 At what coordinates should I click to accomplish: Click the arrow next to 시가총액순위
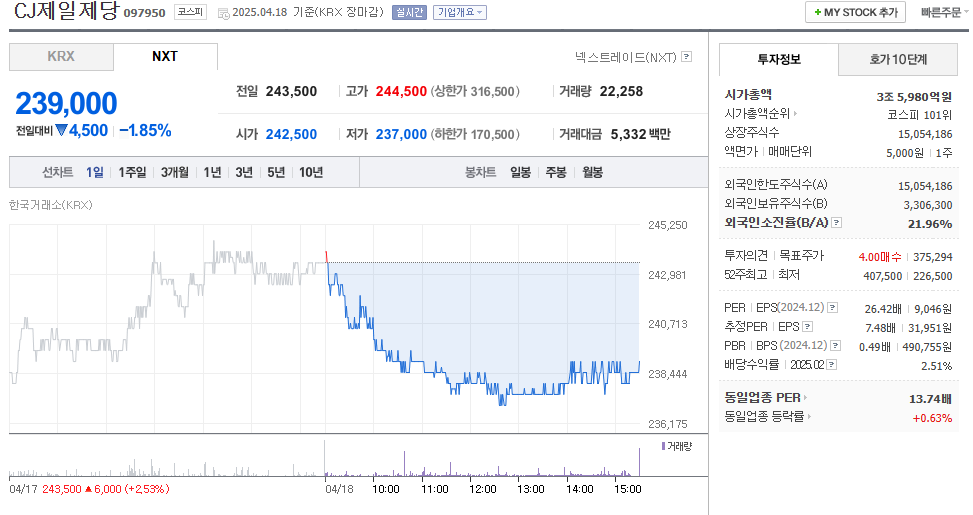[x=796, y=114]
